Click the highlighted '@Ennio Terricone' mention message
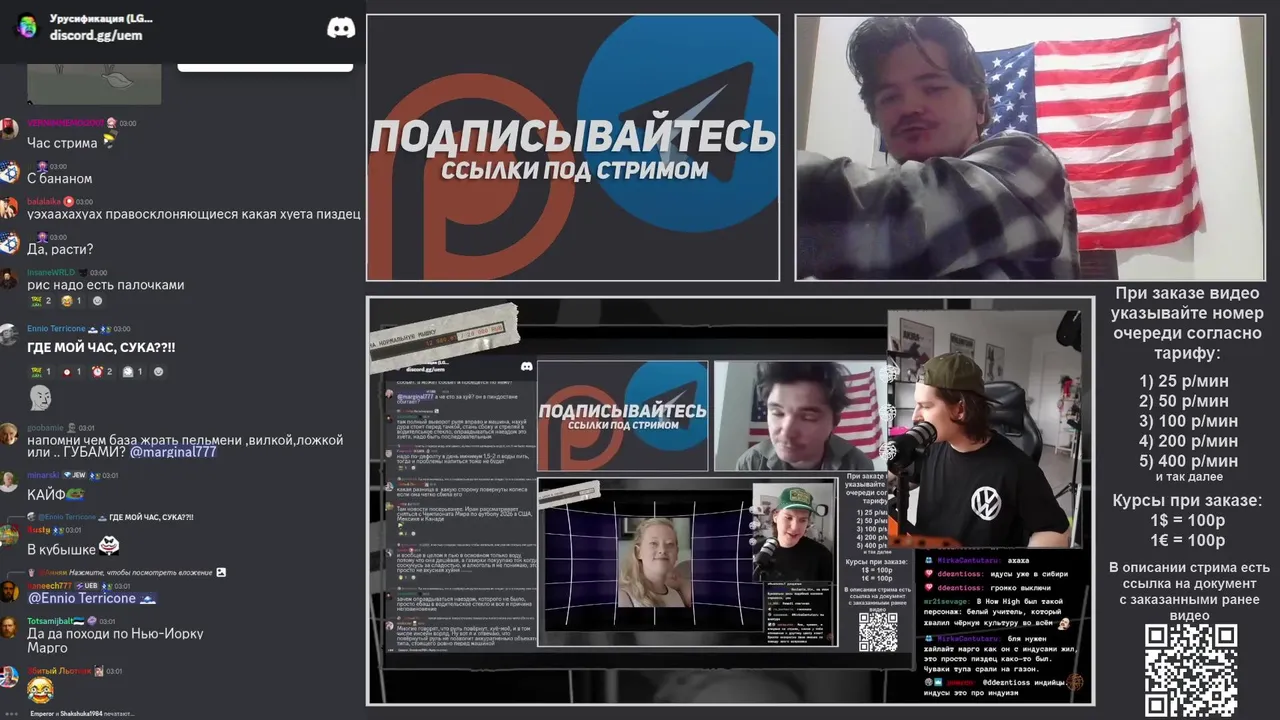 [x=91, y=598]
